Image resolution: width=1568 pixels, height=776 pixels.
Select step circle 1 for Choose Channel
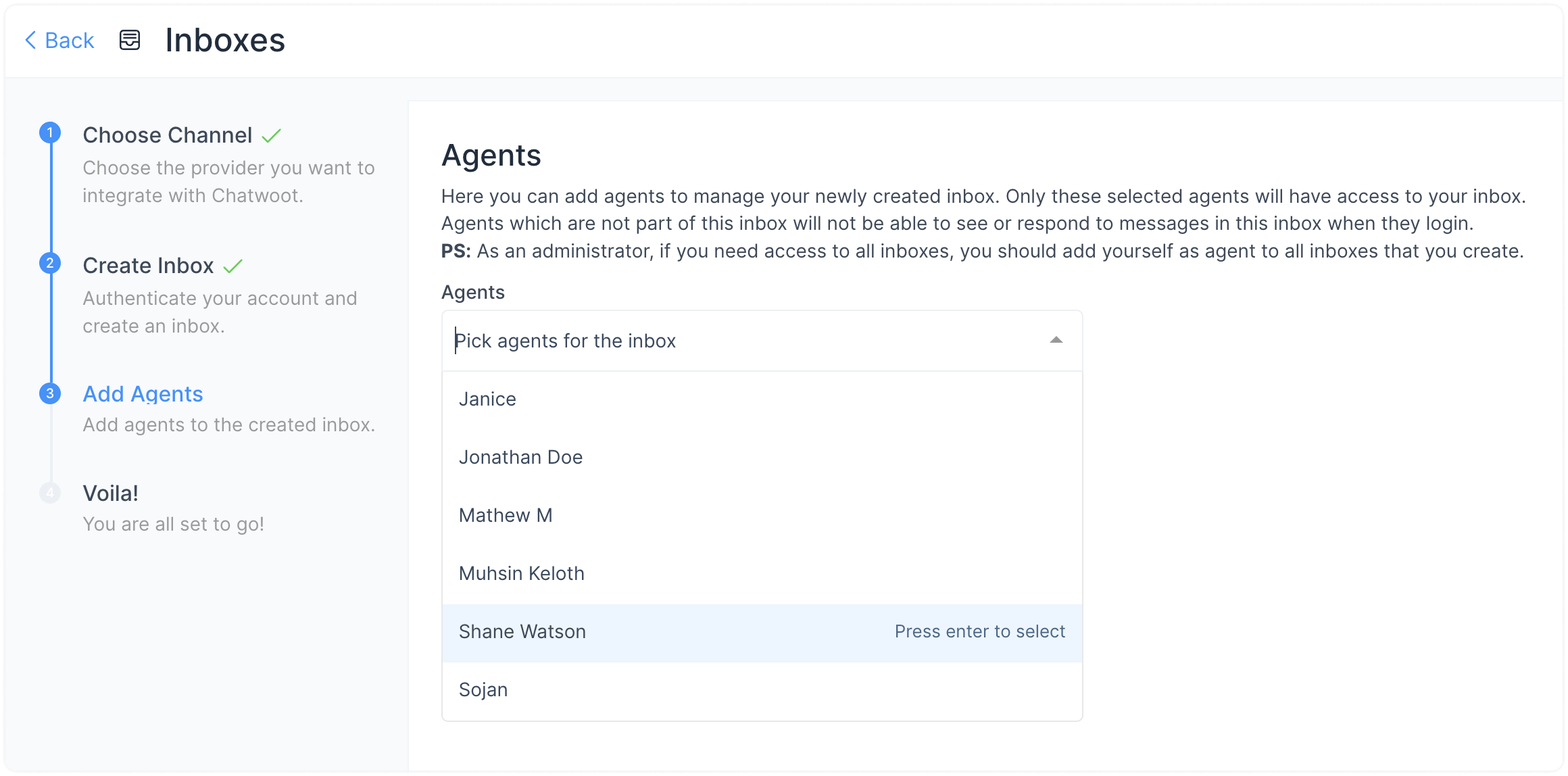pyautogui.click(x=49, y=133)
